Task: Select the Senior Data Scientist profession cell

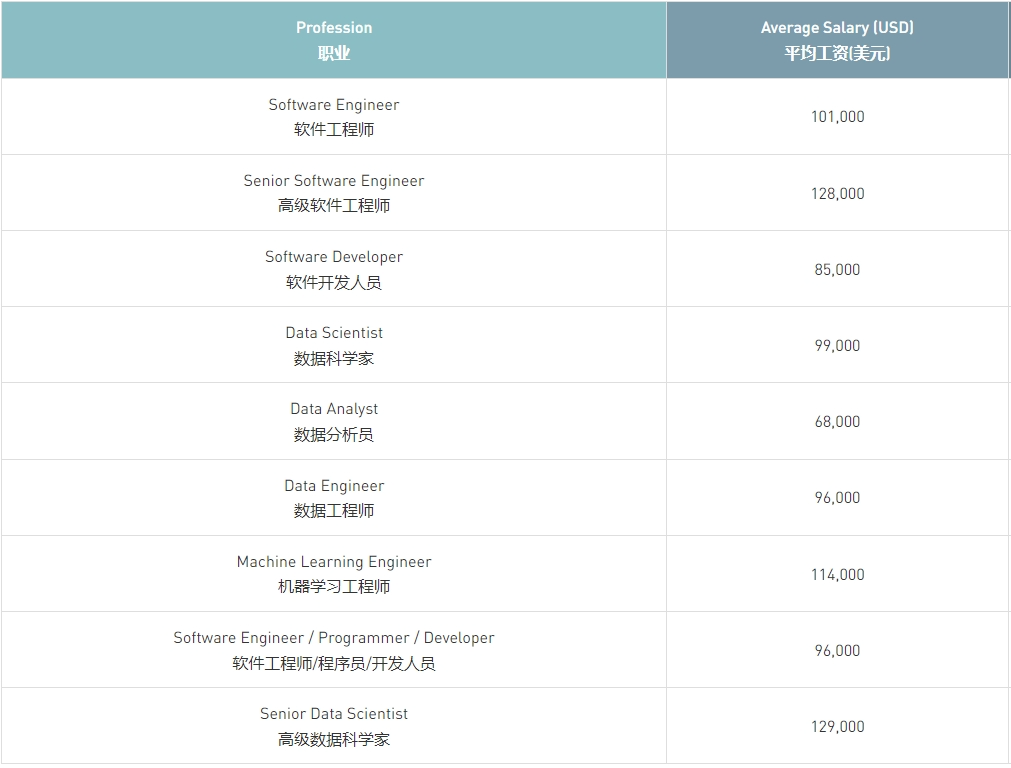Action: click(x=334, y=726)
